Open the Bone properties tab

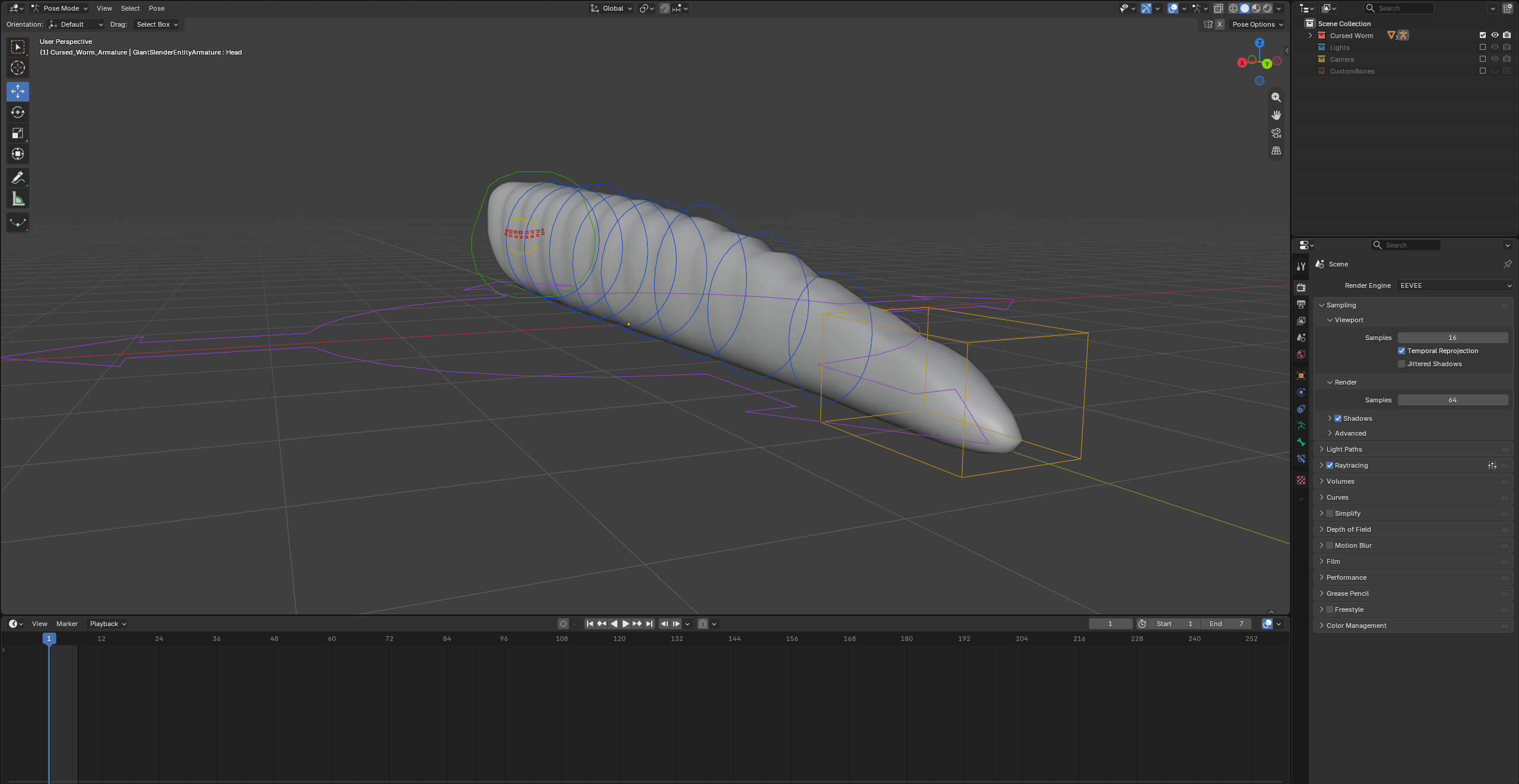pyautogui.click(x=1301, y=442)
